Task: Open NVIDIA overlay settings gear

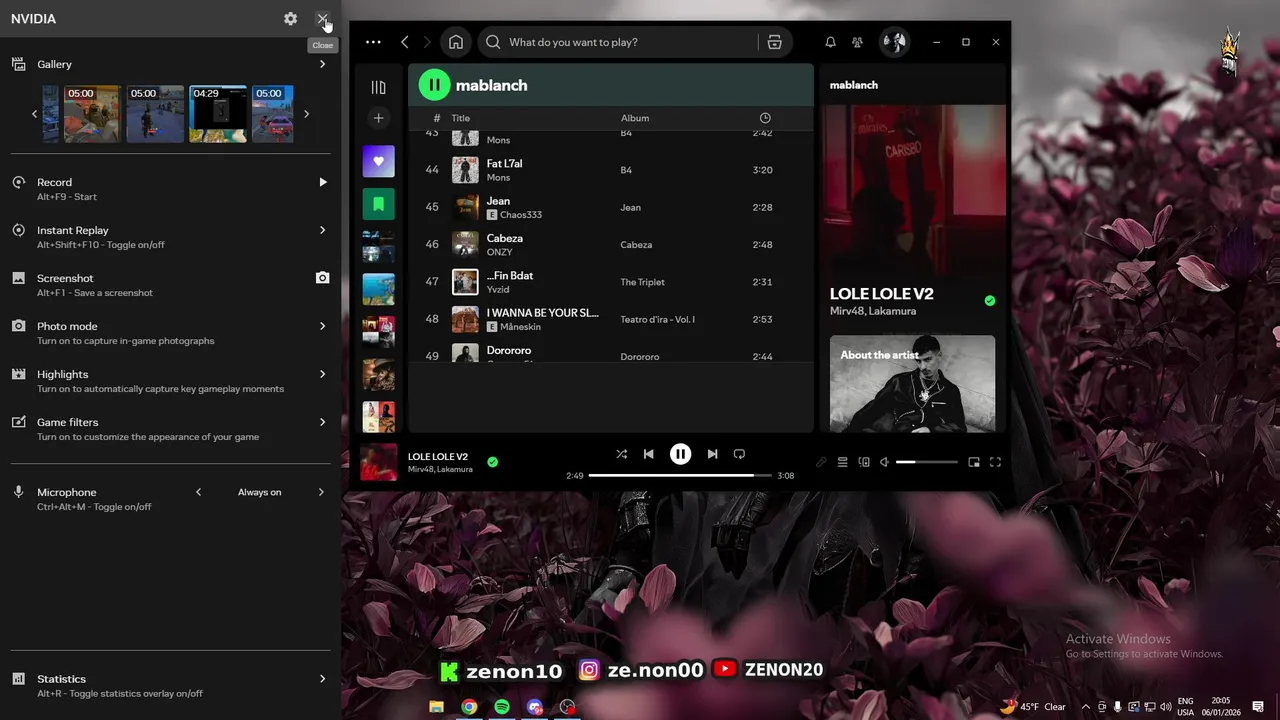Action: tap(290, 19)
